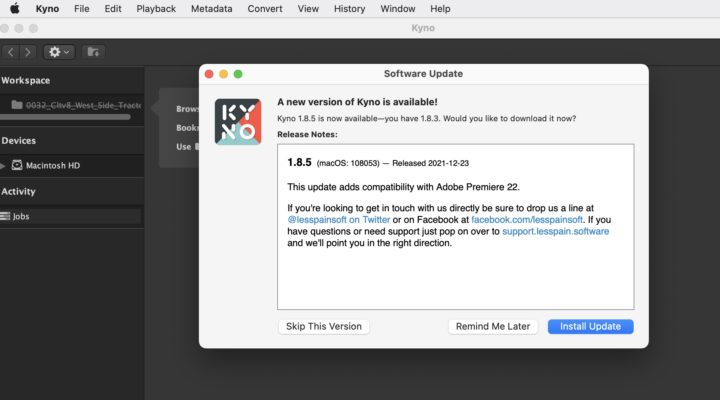
Task: Open the Help menu
Action: pos(440,9)
